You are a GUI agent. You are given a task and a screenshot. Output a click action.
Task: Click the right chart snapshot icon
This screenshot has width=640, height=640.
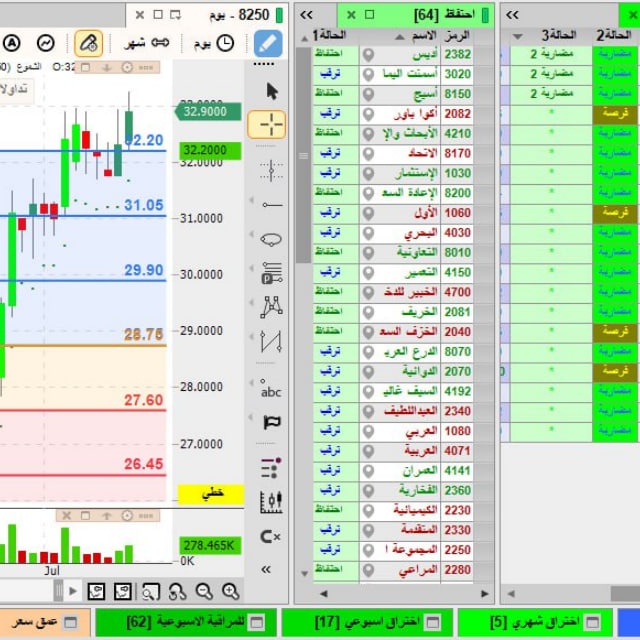click(123, 591)
